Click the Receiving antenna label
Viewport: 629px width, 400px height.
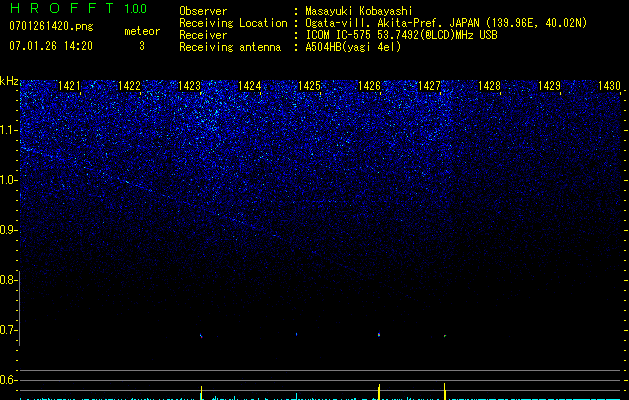point(230,47)
